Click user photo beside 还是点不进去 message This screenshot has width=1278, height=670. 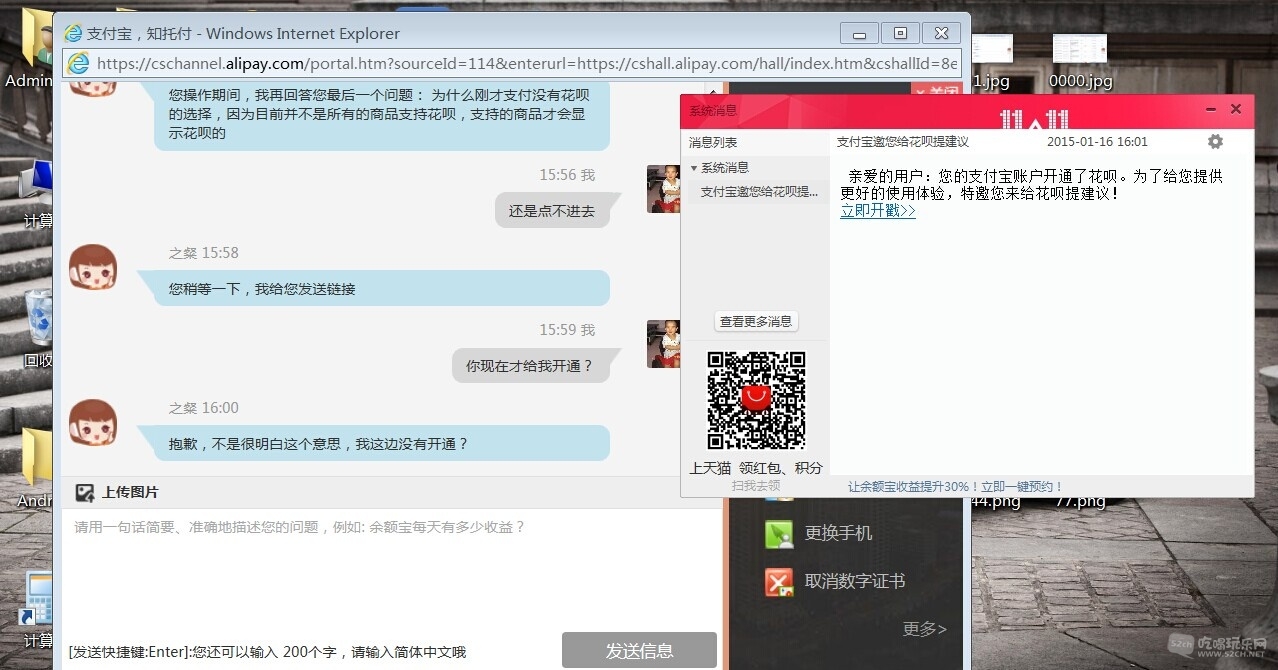pyautogui.click(x=663, y=189)
